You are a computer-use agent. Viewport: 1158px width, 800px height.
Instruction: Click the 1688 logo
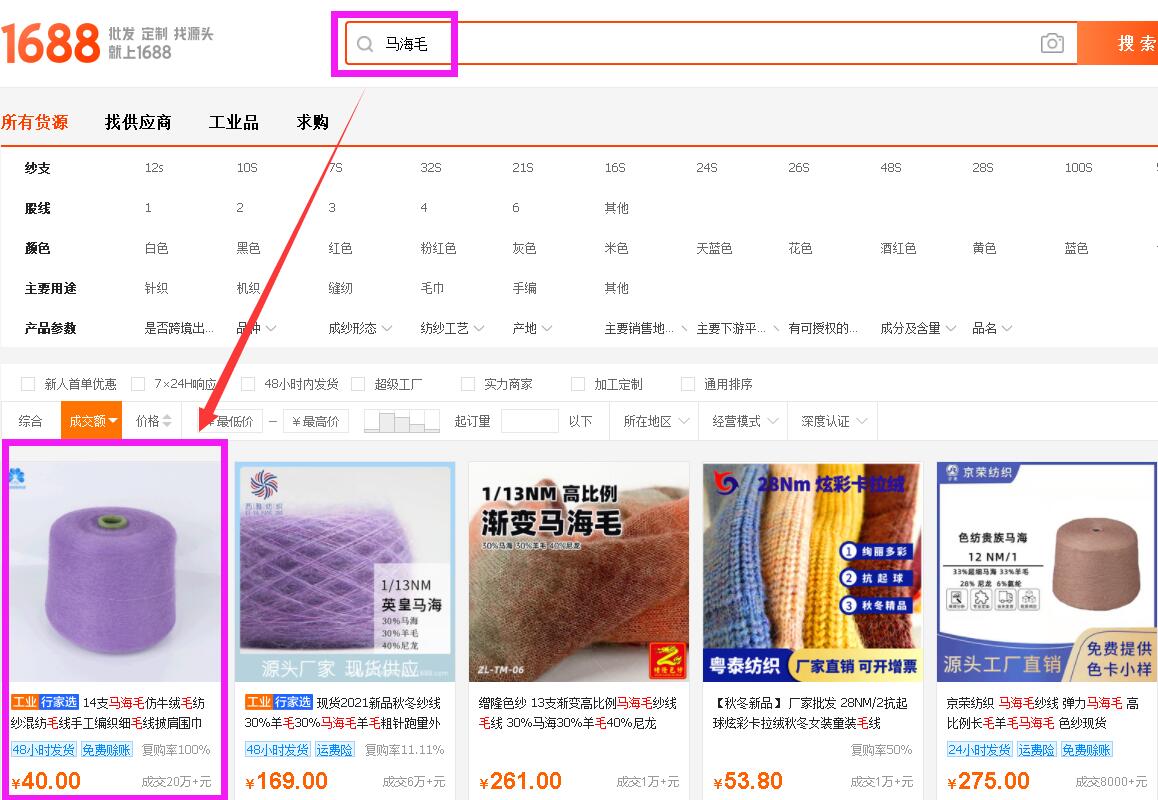pos(50,43)
